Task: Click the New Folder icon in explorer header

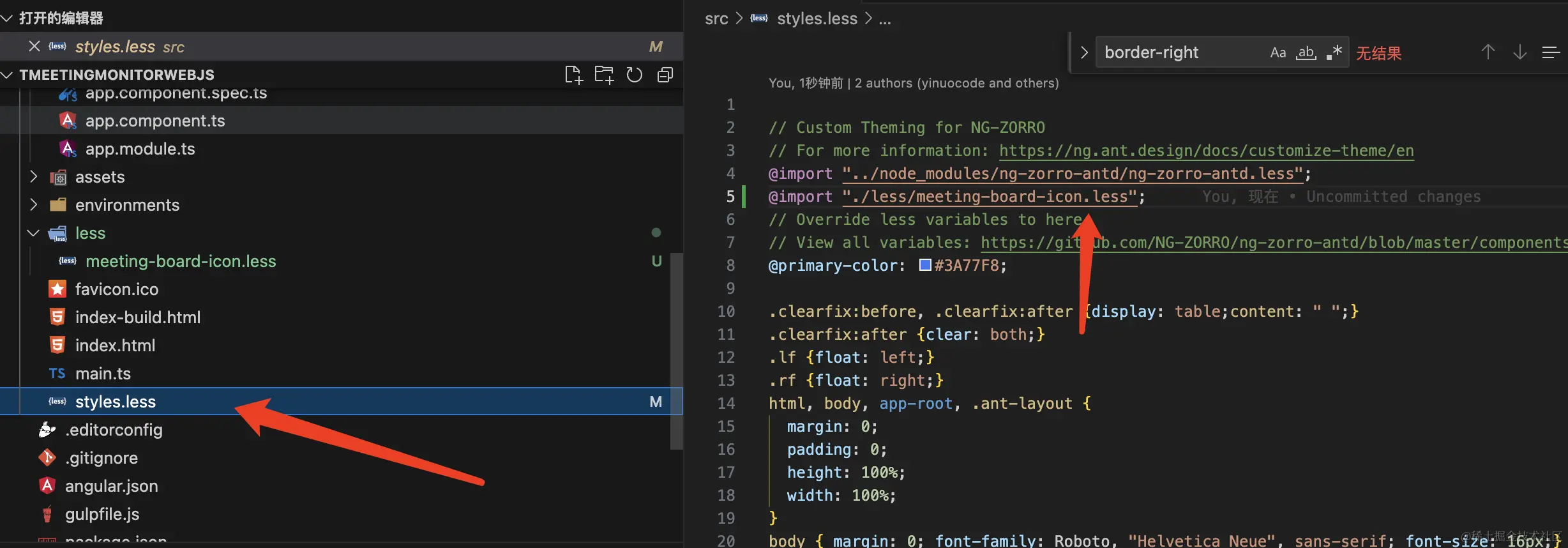Action: click(604, 75)
